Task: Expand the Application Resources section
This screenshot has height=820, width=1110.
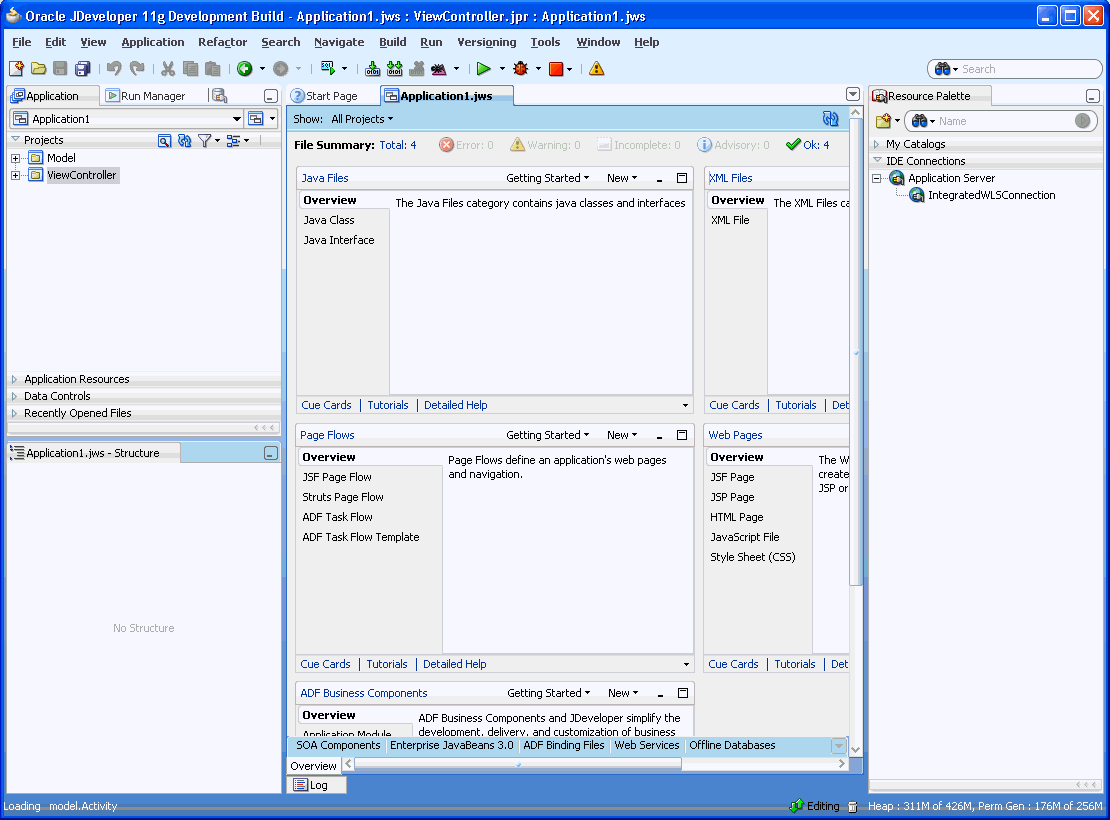Action: (x=14, y=380)
